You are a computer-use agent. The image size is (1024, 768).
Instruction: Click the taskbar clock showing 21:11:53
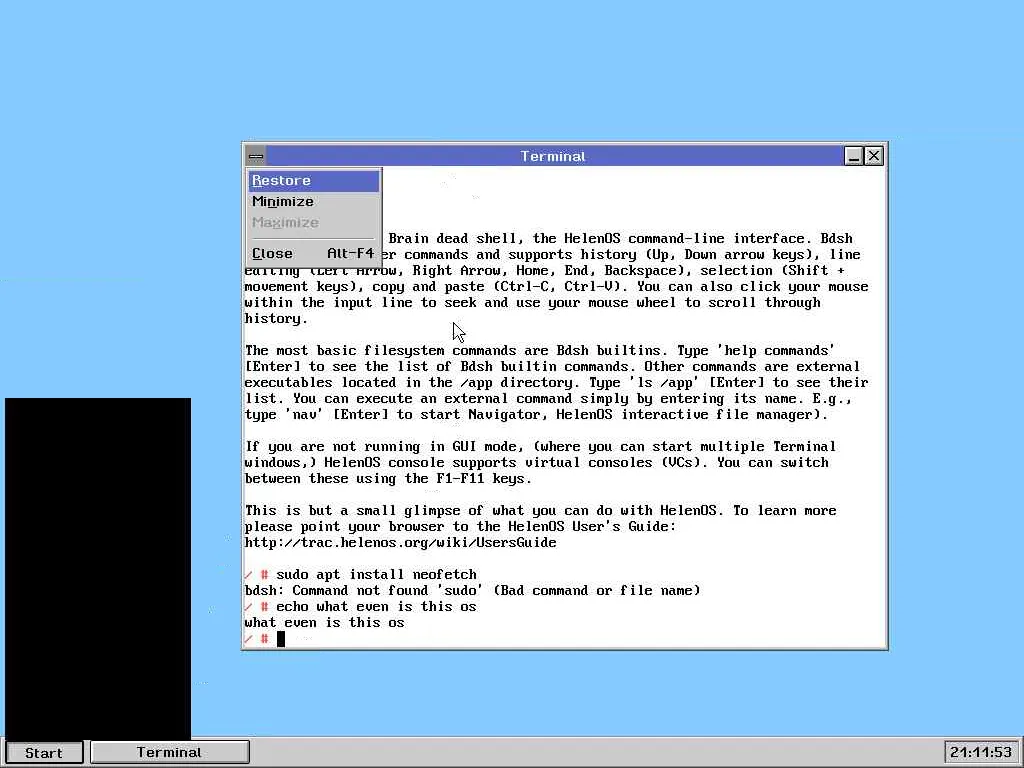pos(981,752)
